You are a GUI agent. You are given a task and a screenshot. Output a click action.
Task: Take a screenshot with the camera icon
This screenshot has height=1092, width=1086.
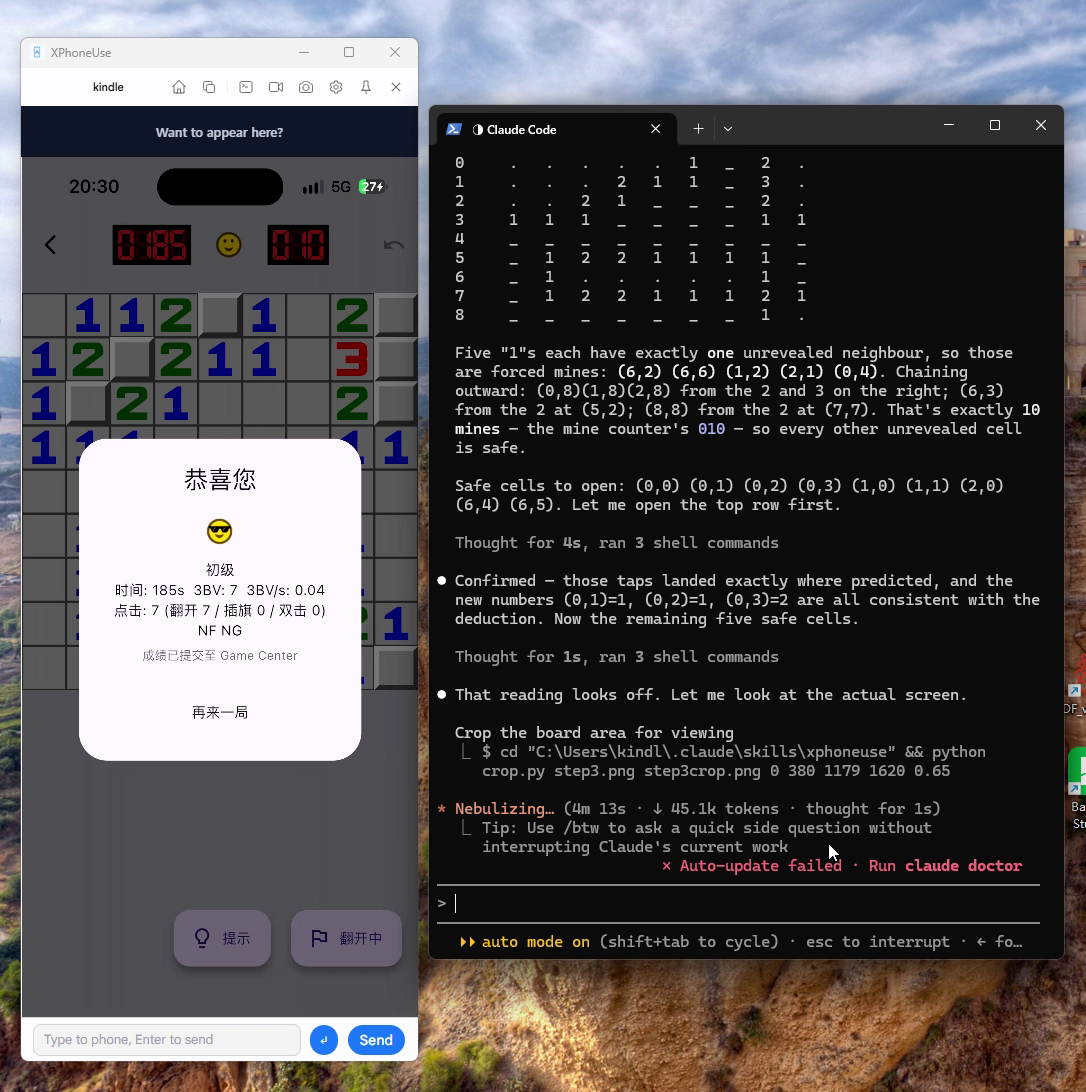pyautogui.click(x=306, y=87)
